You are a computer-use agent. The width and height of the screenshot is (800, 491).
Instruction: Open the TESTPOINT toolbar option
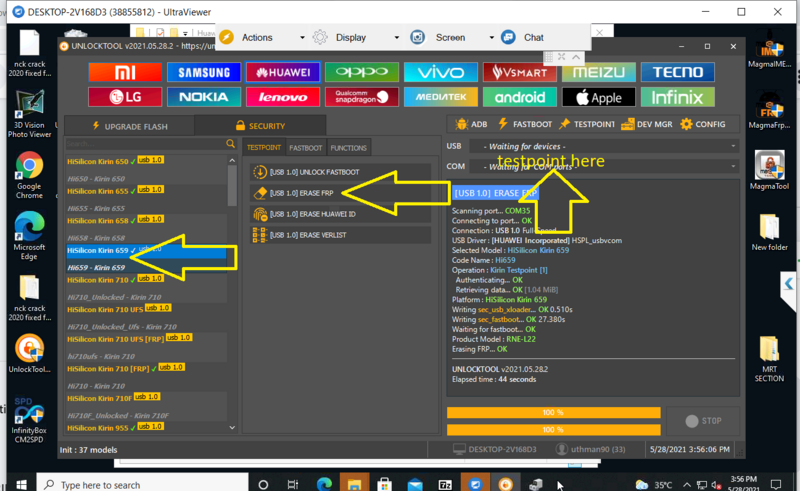(x=587, y=124)
